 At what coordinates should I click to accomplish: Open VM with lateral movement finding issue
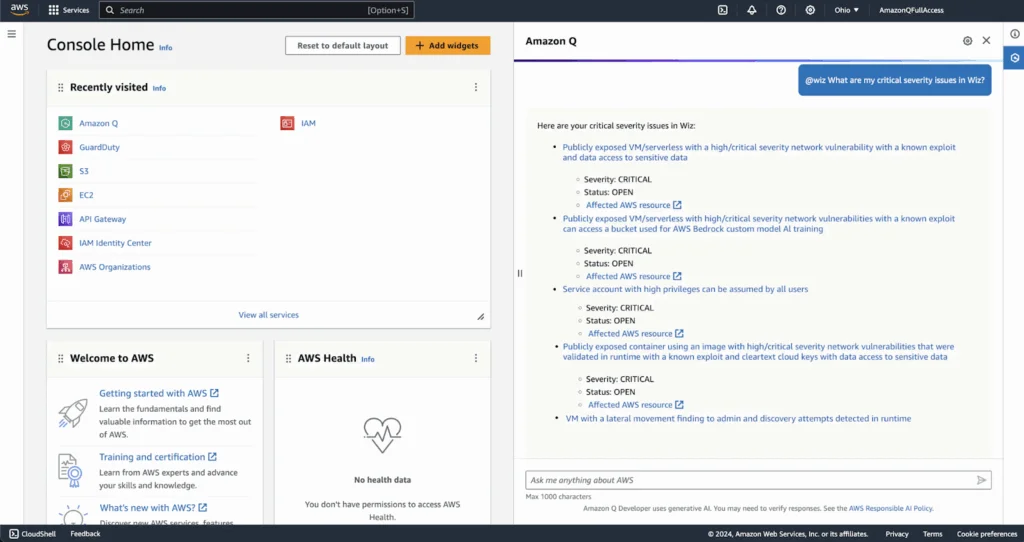[x=738, y=419]
